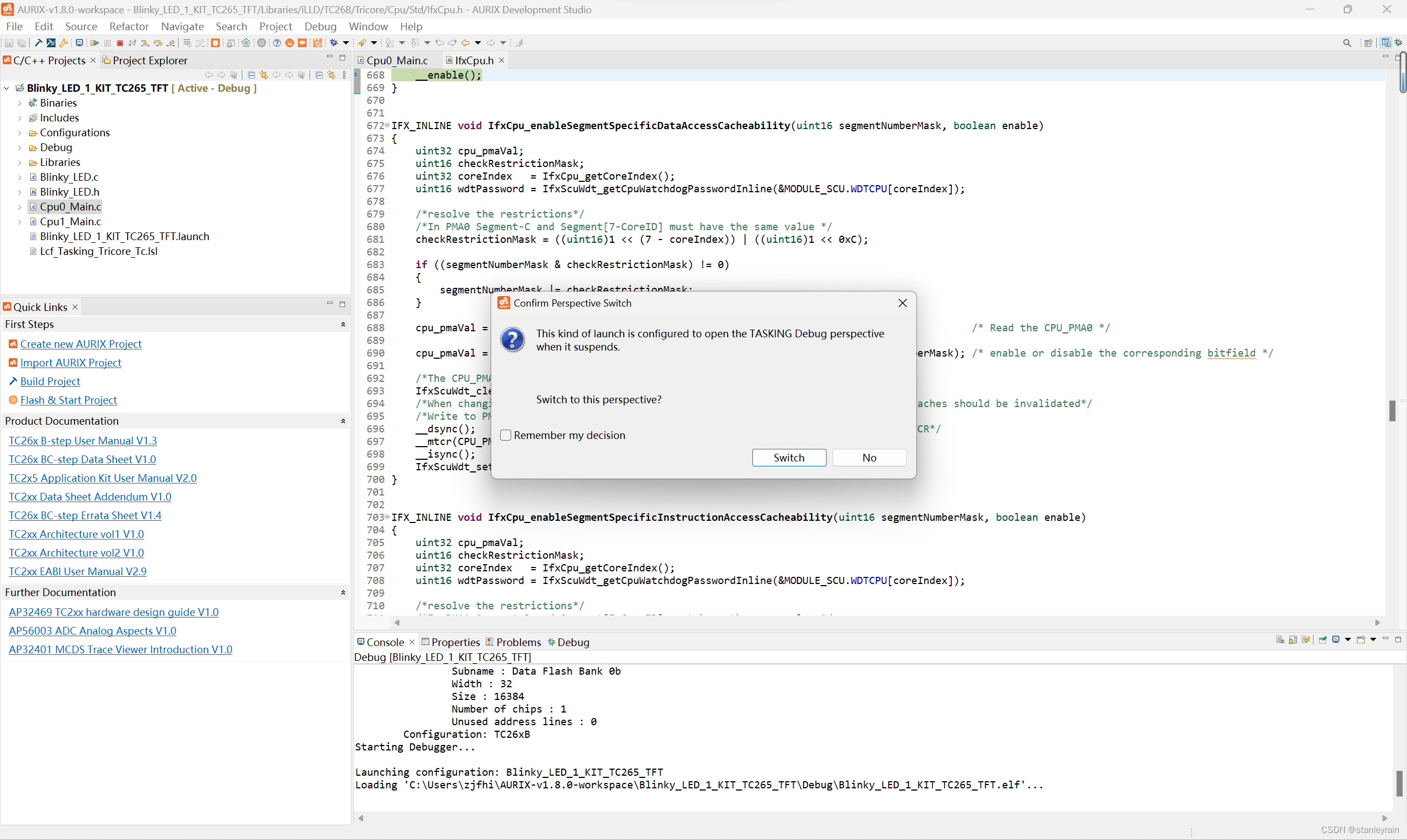Screen dimensions: 1407x840
Task: Click the Clear Console icon
Action: click(x=1279, y=639)
